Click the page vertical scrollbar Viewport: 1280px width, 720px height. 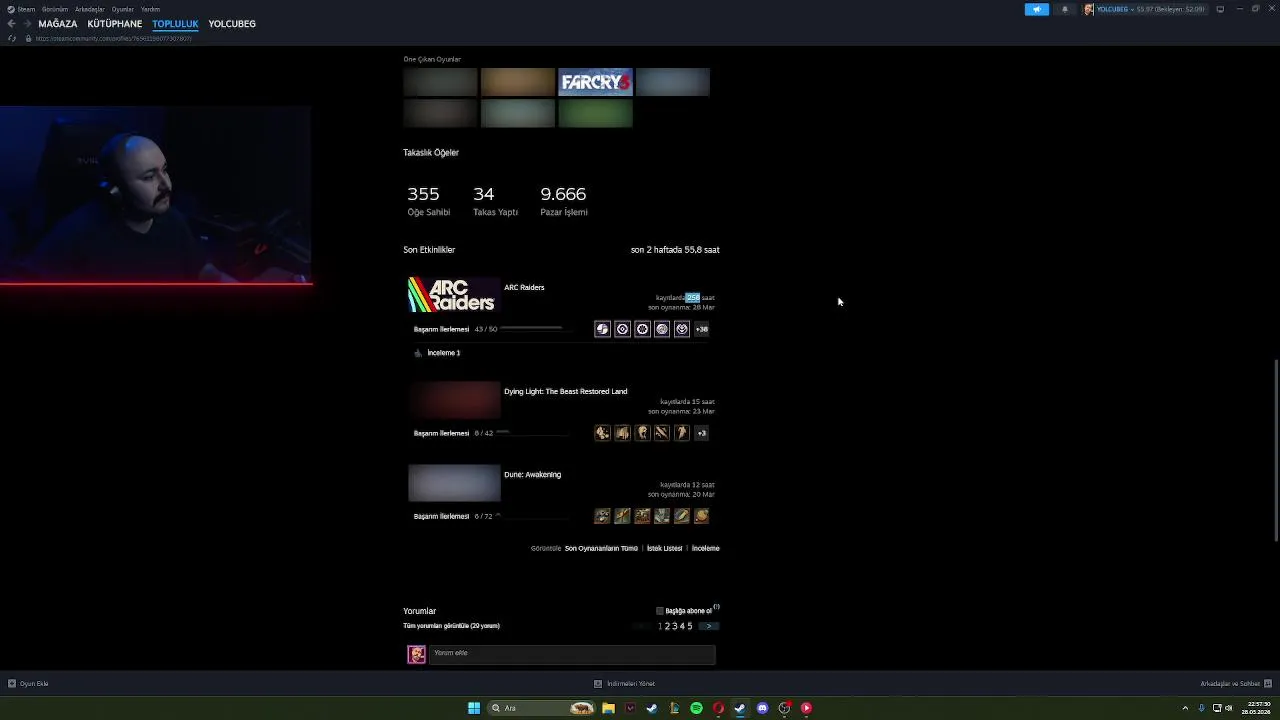[x=1275, y=450]
